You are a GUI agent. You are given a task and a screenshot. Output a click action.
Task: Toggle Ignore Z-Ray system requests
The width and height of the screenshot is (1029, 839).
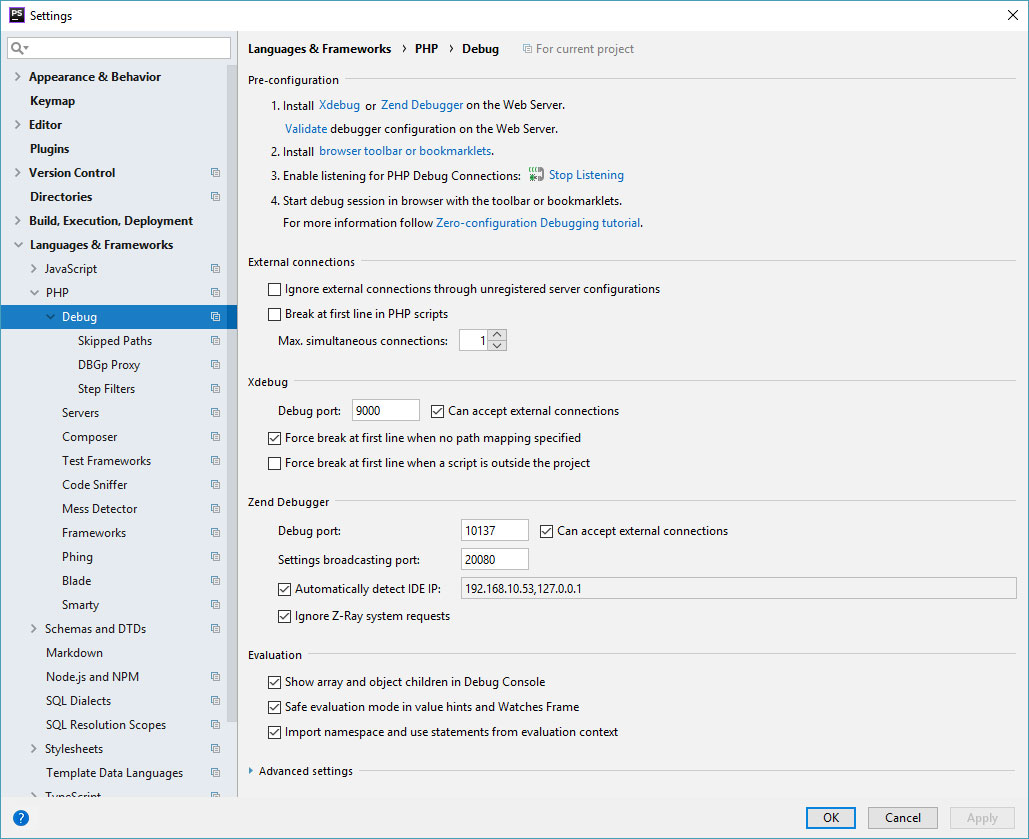(x=284, y=616)
